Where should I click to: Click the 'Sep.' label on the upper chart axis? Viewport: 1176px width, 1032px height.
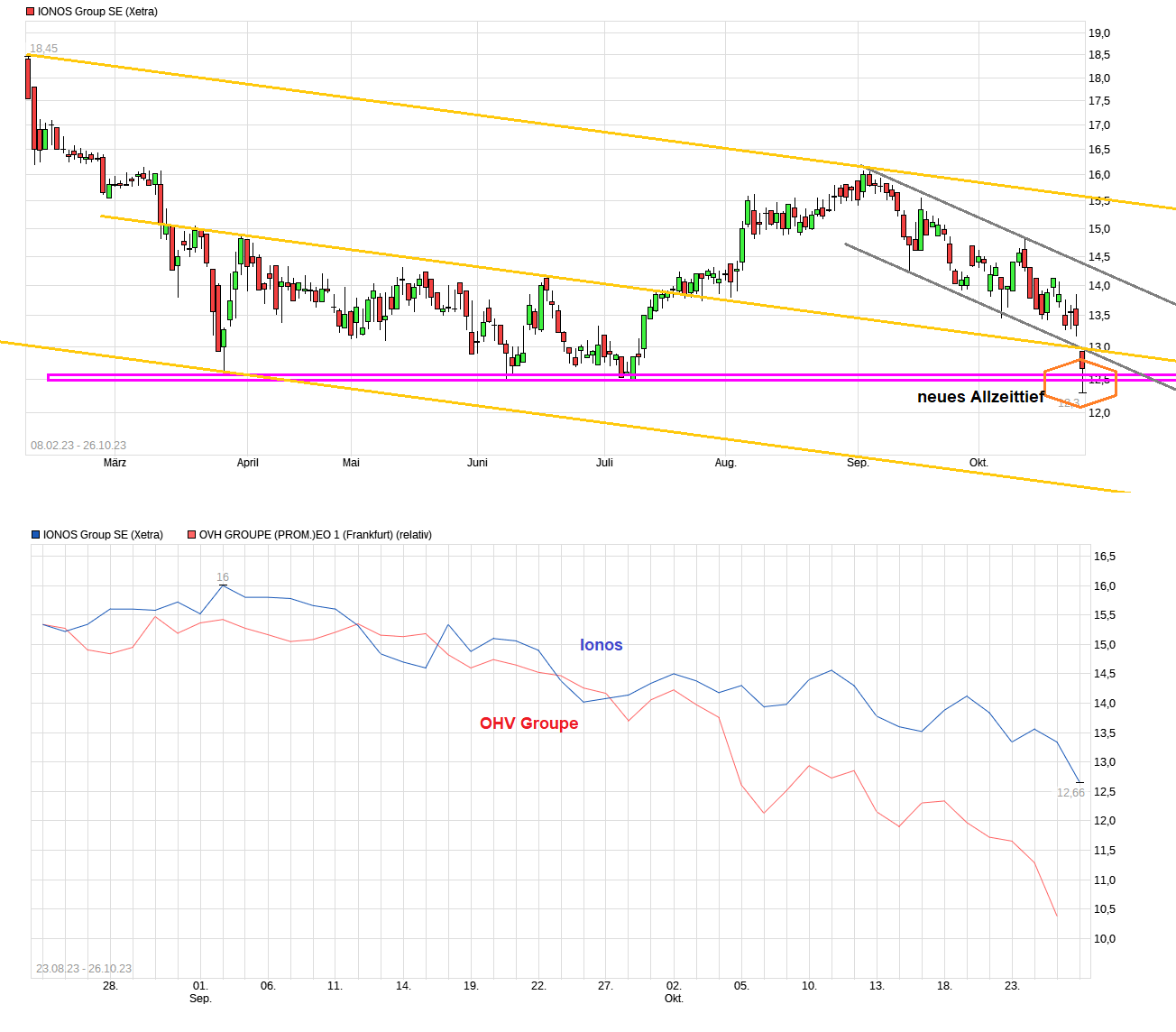[x=858, y=462]
